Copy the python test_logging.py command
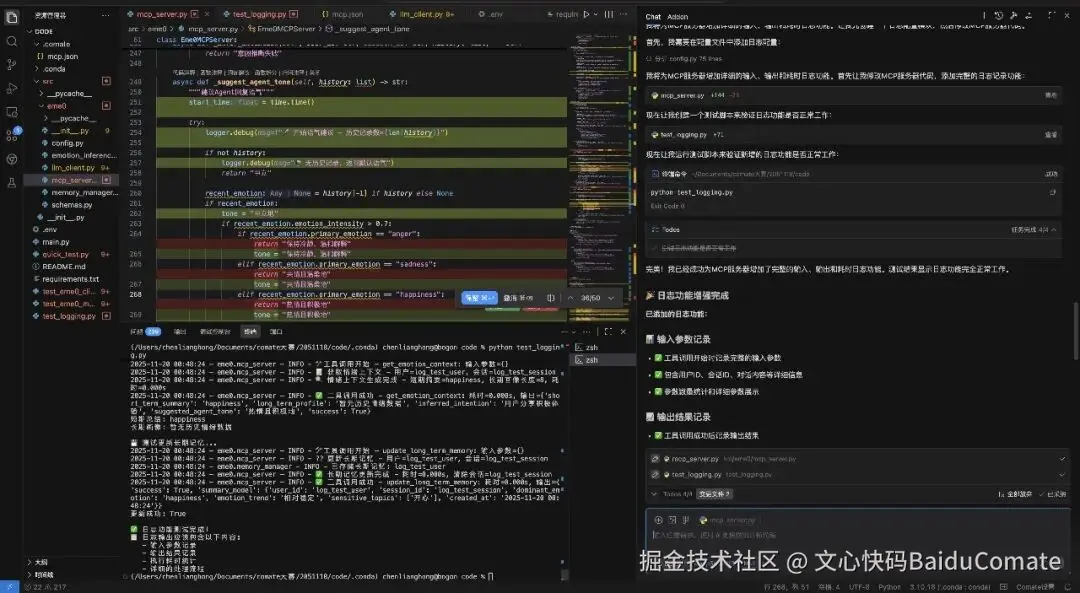Viewport: 1080px width, 593px height. [1052, 192]
